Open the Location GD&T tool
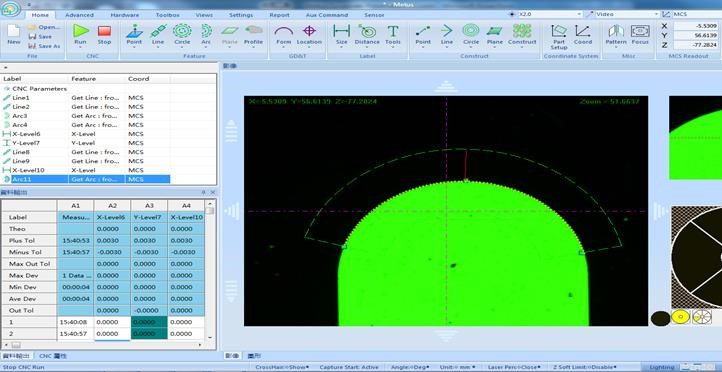Viewport: 722px width, 372px height. click(309, 35)
